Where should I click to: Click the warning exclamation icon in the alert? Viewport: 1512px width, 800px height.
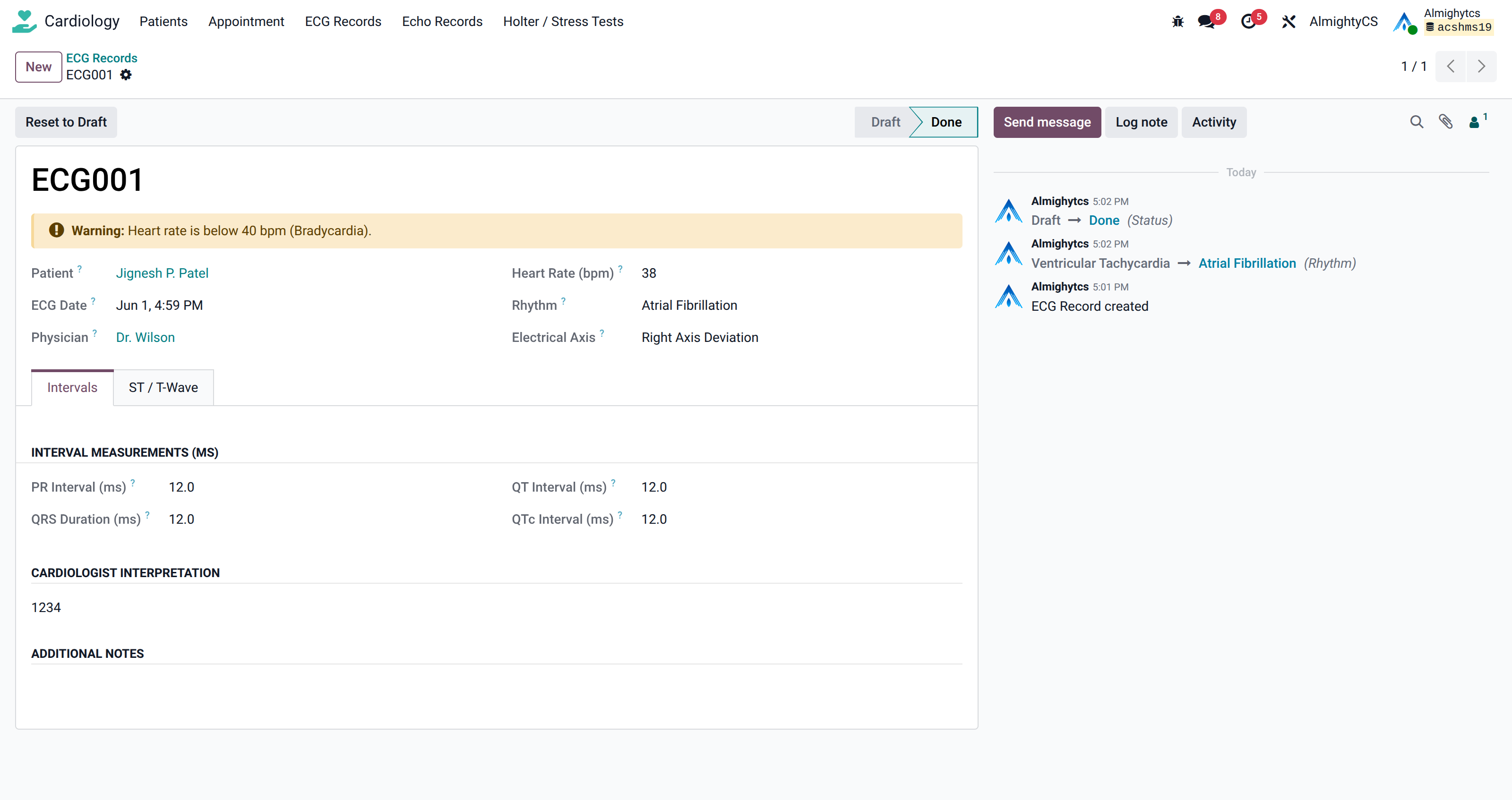(56, 230)
